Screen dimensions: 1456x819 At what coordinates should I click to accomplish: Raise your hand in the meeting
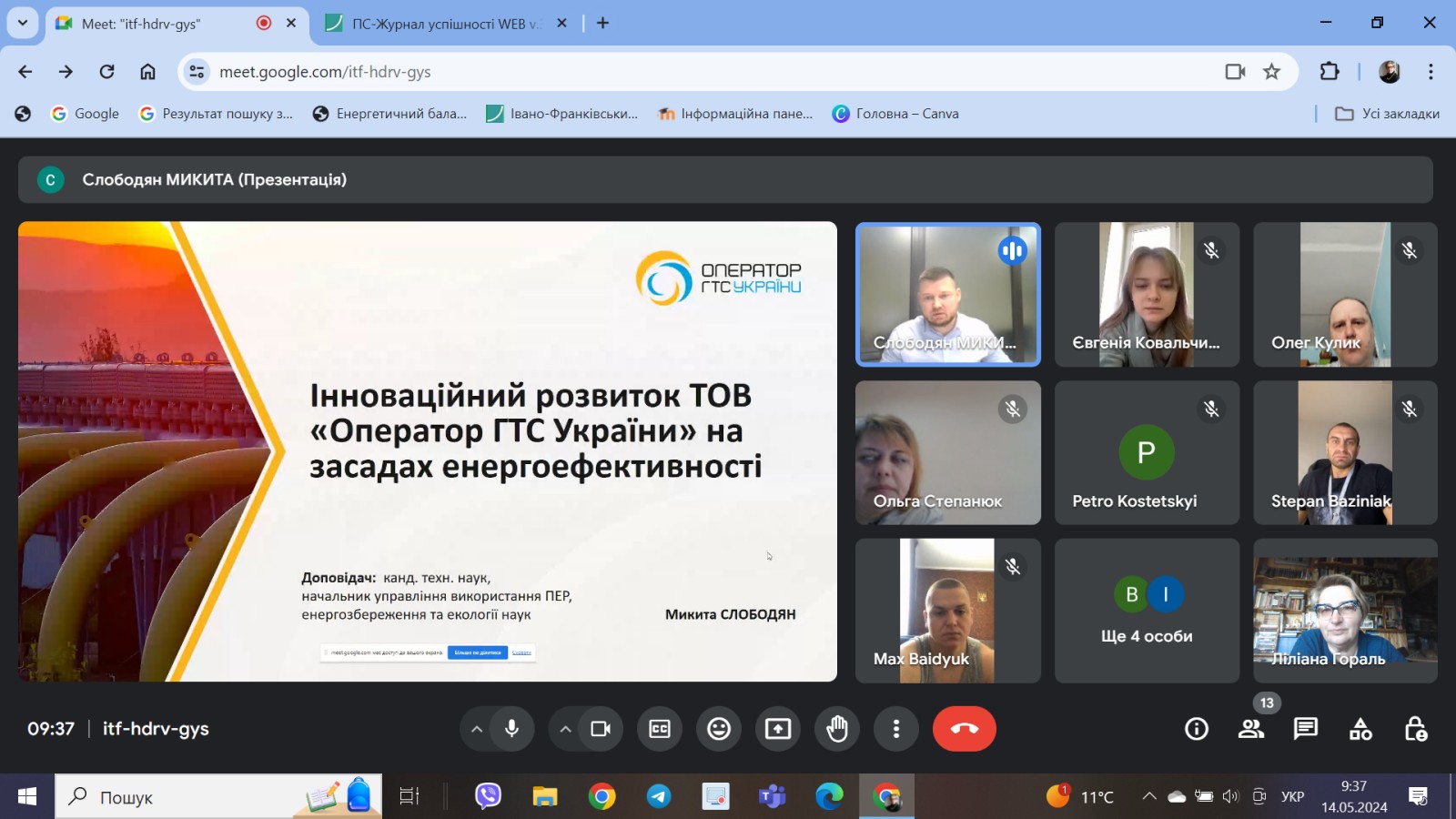(x=836, y=728)
